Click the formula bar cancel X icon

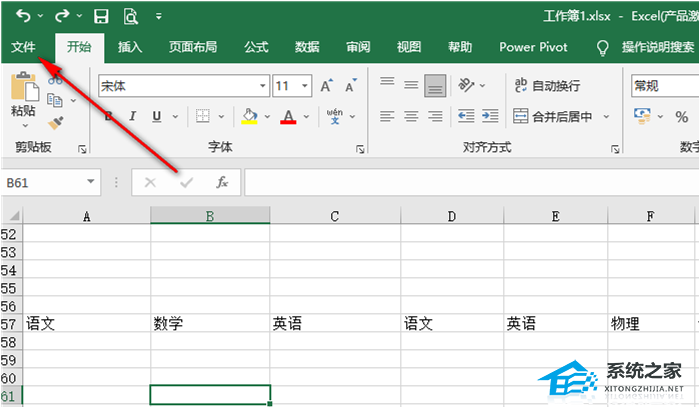(x=150, y=182)
